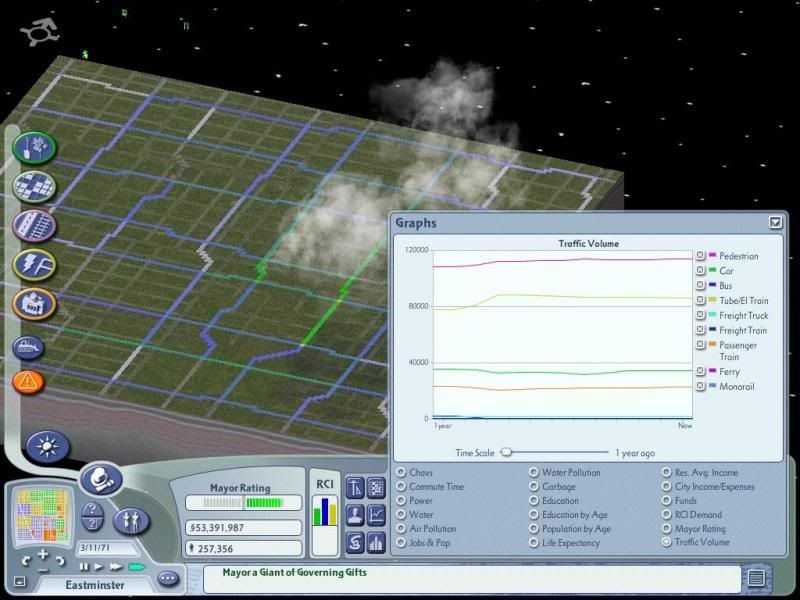800x600 pixels.
Task: Rotate the city view counter-clockwise
Action: click(26, 561)
